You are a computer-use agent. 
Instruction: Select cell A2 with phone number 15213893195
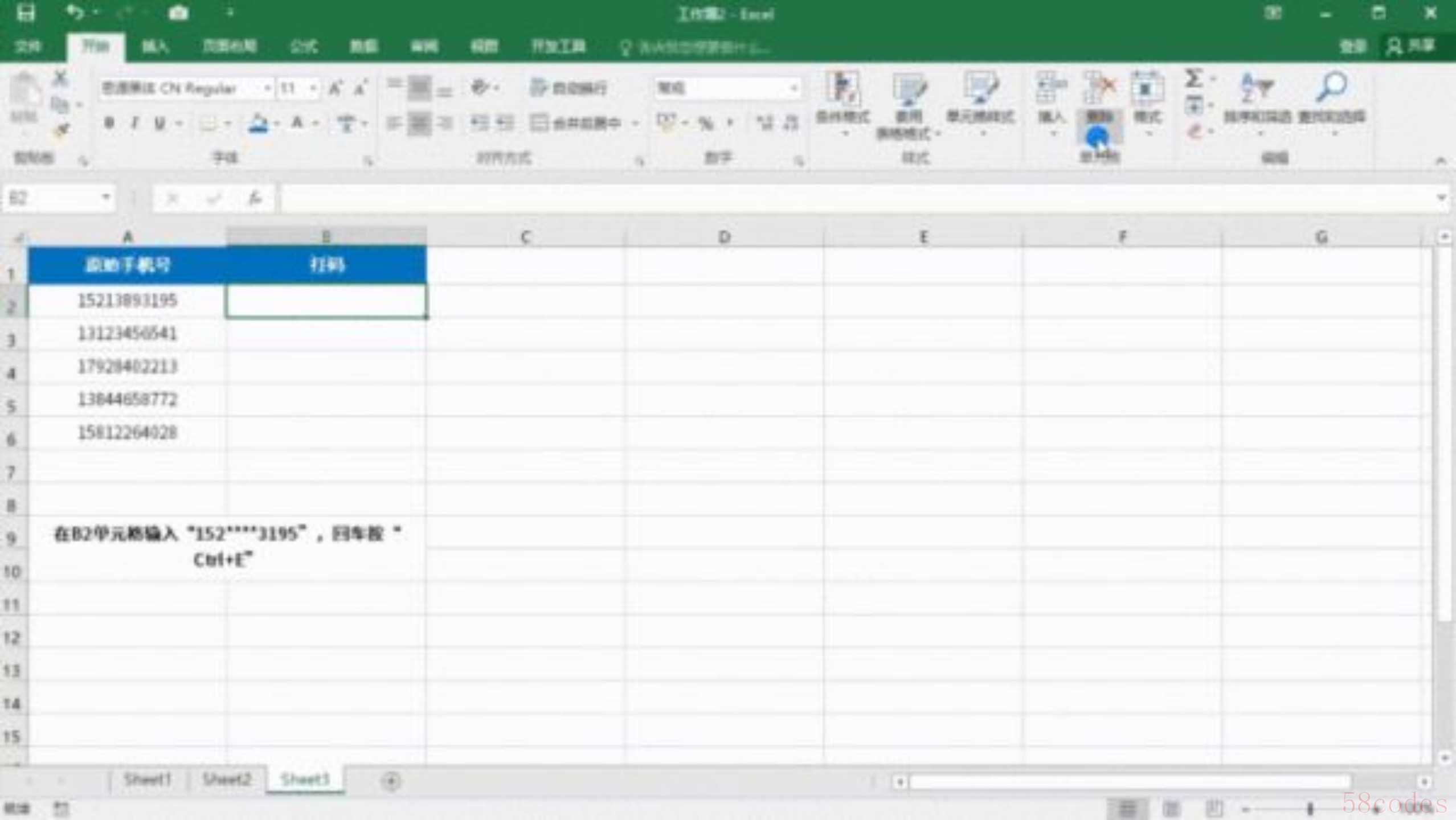(127, 301)
